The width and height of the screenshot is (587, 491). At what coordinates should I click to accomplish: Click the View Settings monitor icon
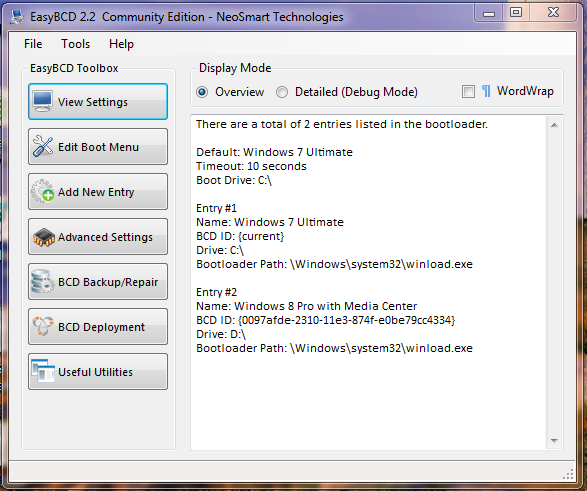pyautogui.click(x=42, y=101)
